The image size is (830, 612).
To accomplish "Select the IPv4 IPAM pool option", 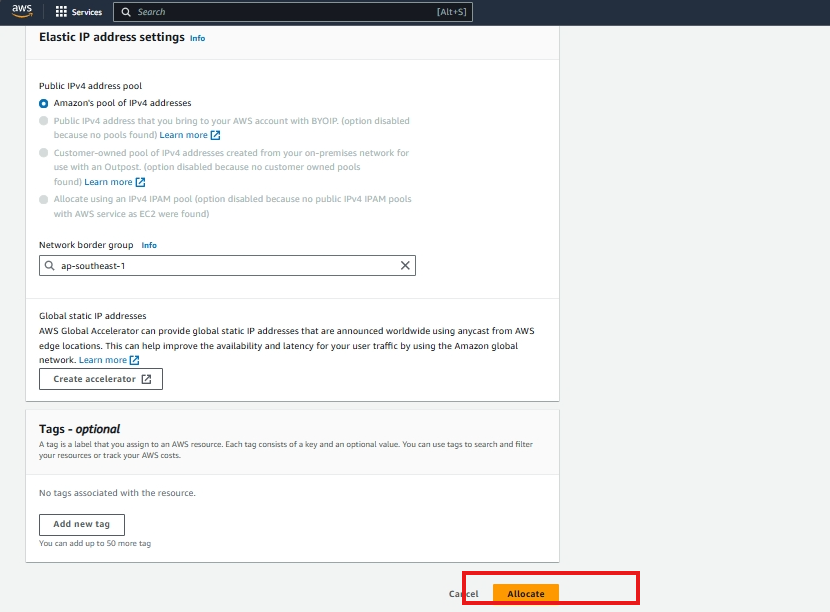I will coord(43,199).
